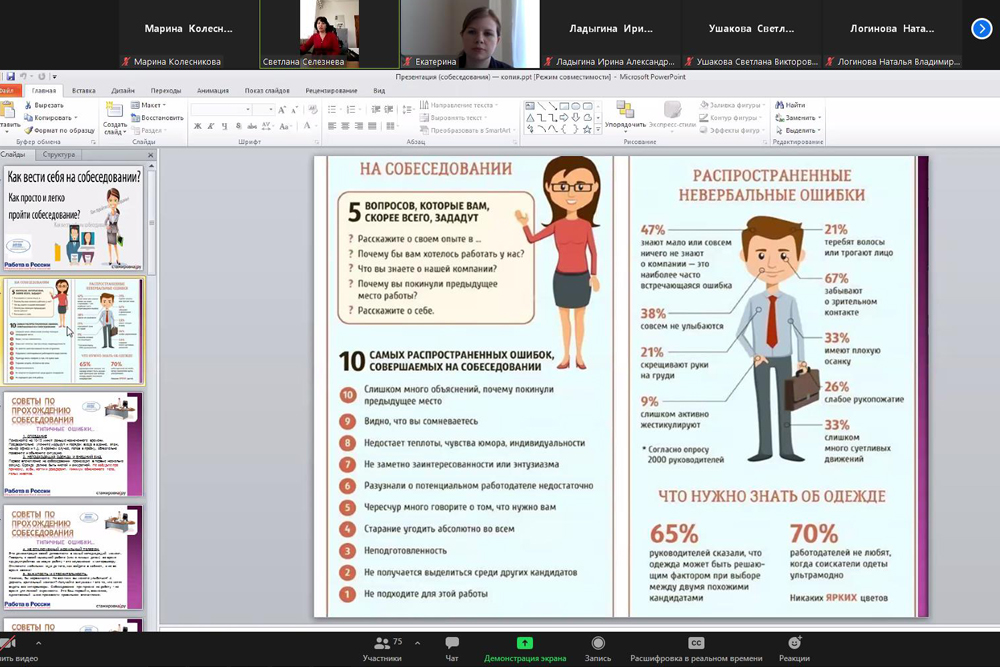Open the Структура outline tab
The width and height of the screenshot is (1000, 667).
coord(59,155)
